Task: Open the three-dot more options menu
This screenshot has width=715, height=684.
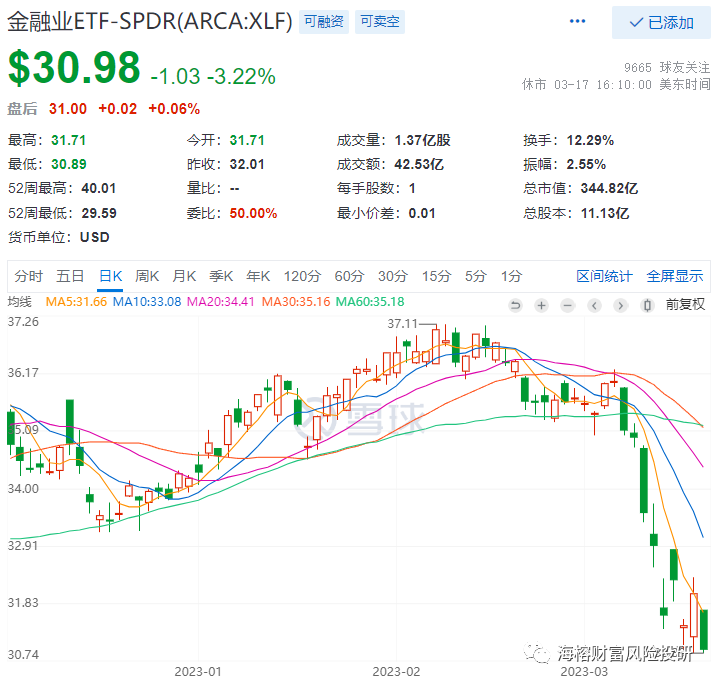Action: point(577,21)
